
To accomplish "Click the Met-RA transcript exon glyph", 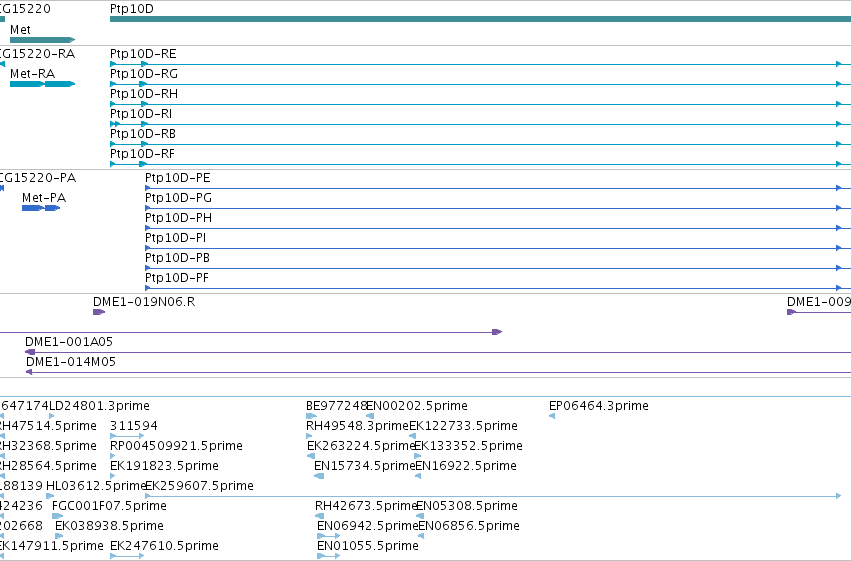I will [42, 84].
